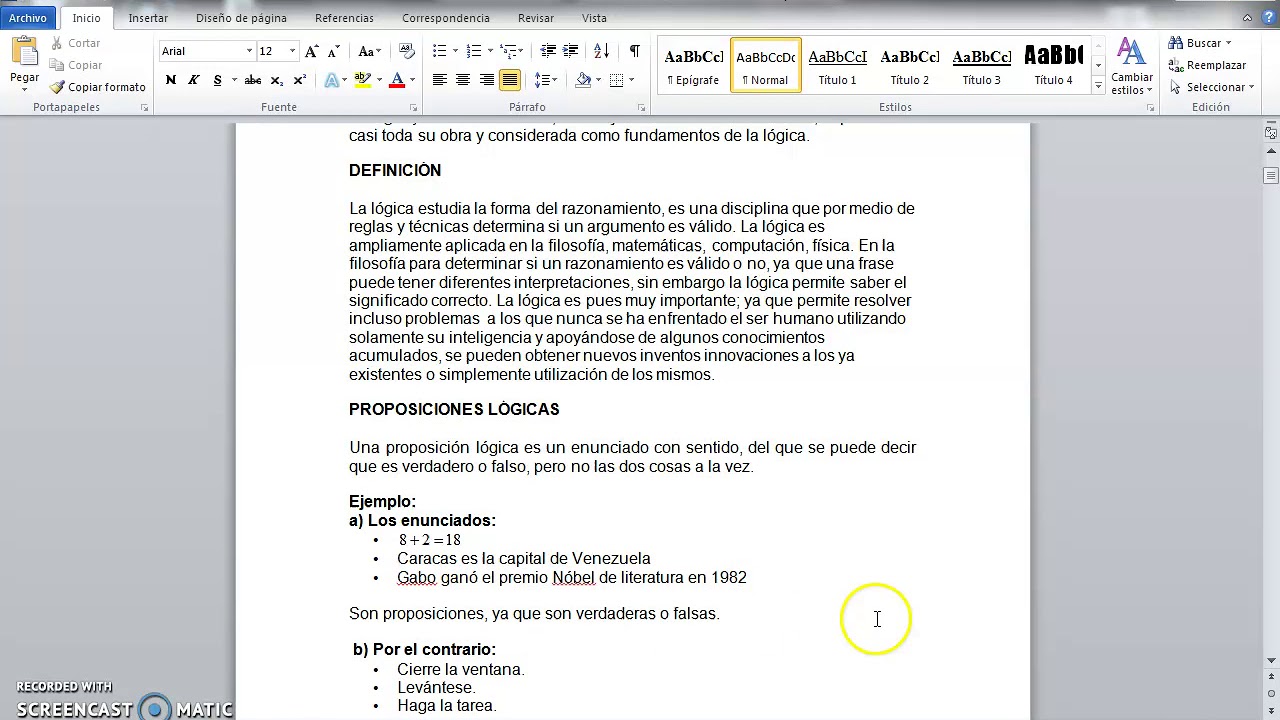The width and height of the screenshot is (1280, 720).
Task: Click the vertical scrollbar down arrow
Action: 1271,661
